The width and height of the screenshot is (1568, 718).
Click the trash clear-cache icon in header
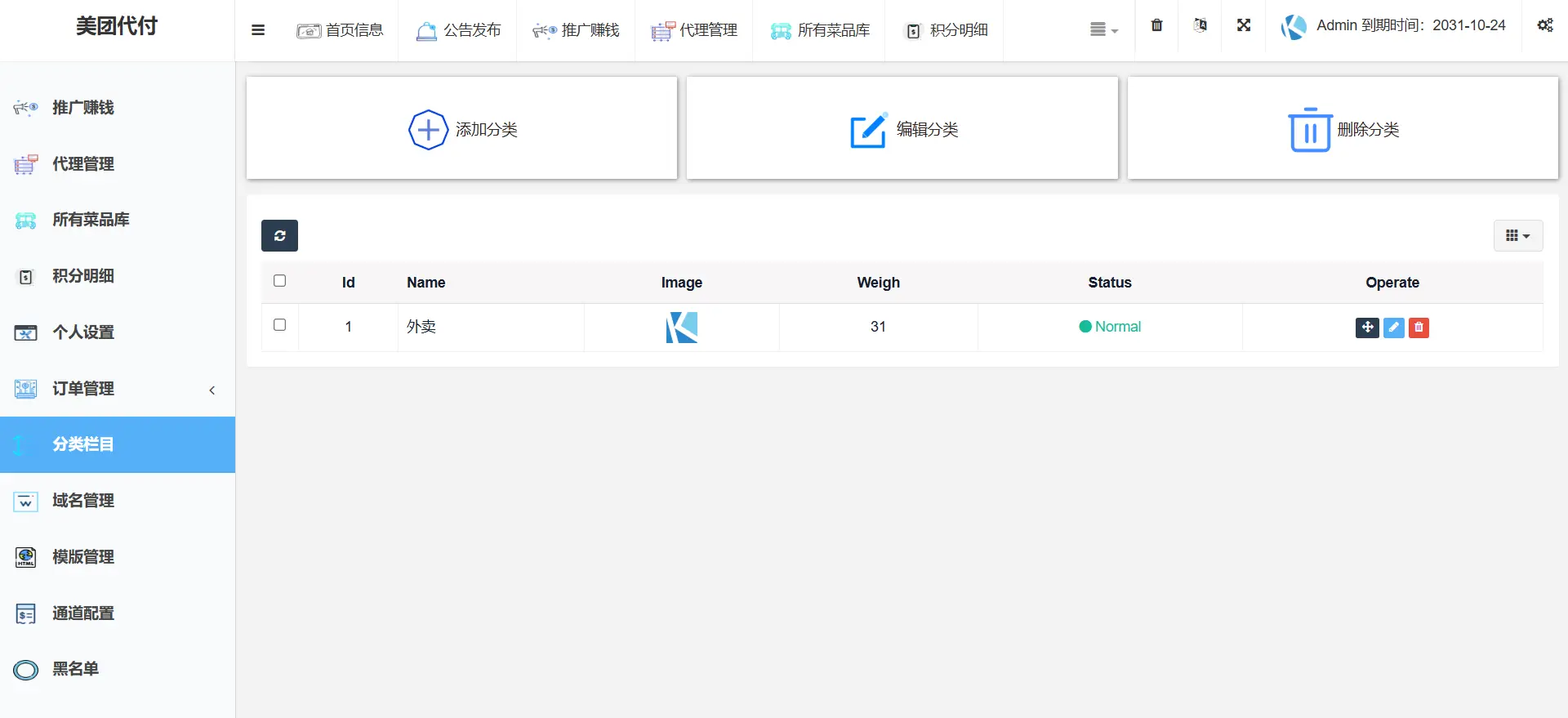tap(1156, 25)
